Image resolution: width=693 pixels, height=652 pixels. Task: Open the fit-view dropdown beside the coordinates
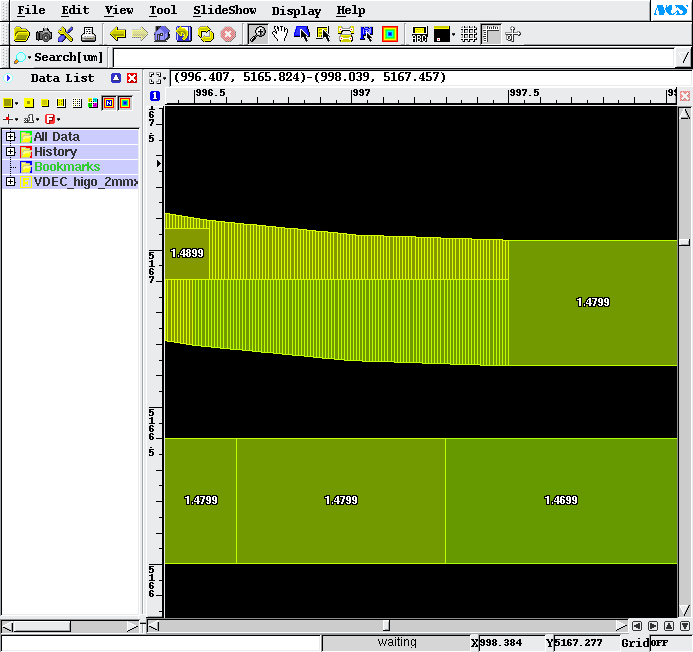[157, 78]
